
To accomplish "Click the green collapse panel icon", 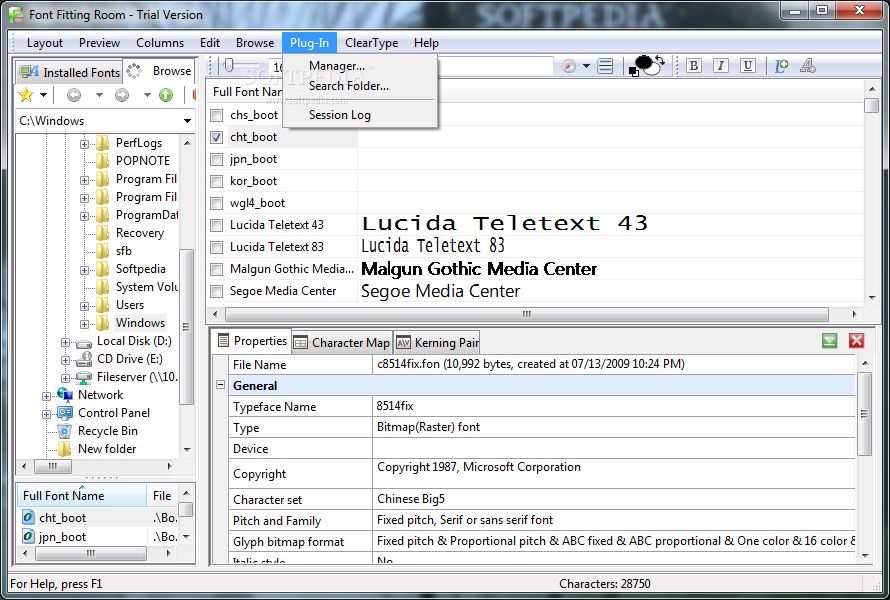I will click(x=829, y=341).
